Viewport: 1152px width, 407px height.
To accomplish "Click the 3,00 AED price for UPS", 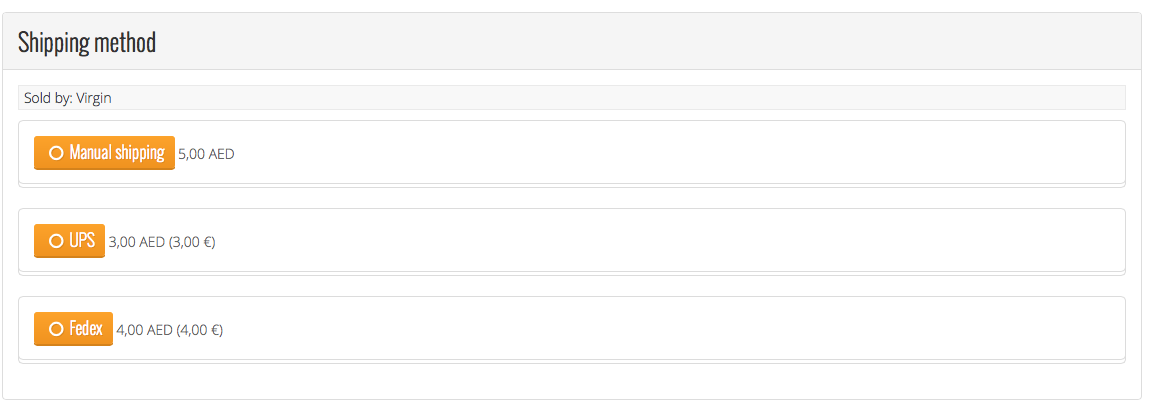I will (136, 242).
